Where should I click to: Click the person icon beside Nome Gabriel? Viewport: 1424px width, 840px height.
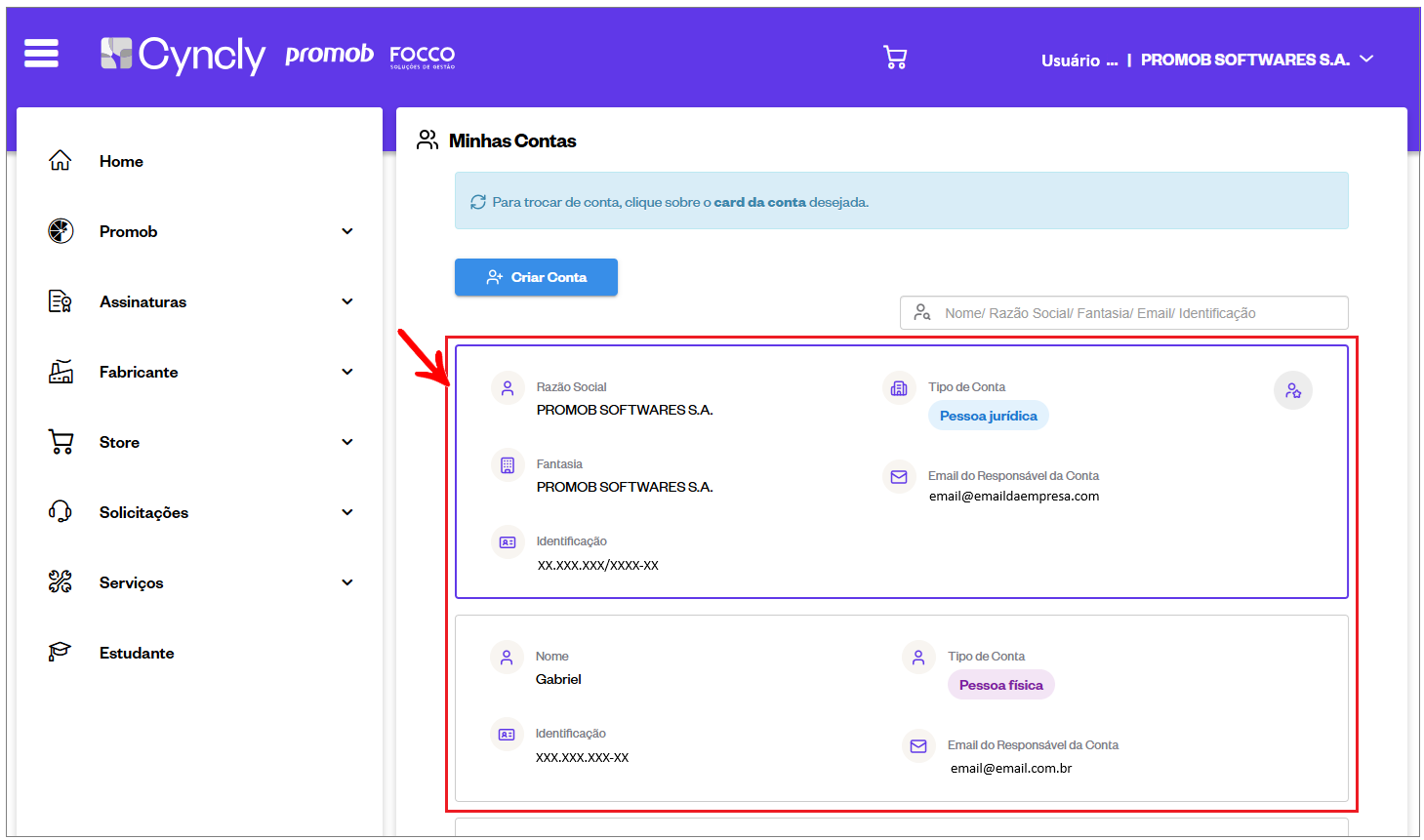tap(507, 658)
